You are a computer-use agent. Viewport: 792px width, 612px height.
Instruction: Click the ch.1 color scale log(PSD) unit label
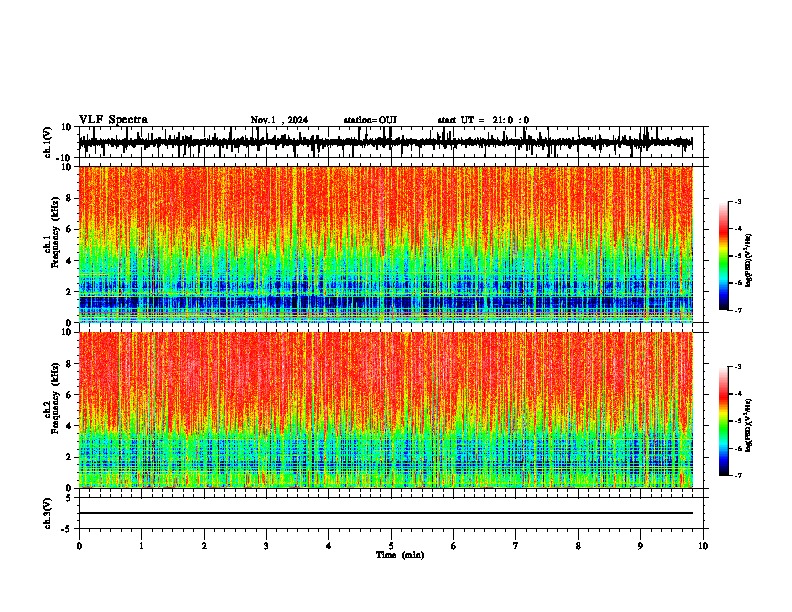coord(749,261)
